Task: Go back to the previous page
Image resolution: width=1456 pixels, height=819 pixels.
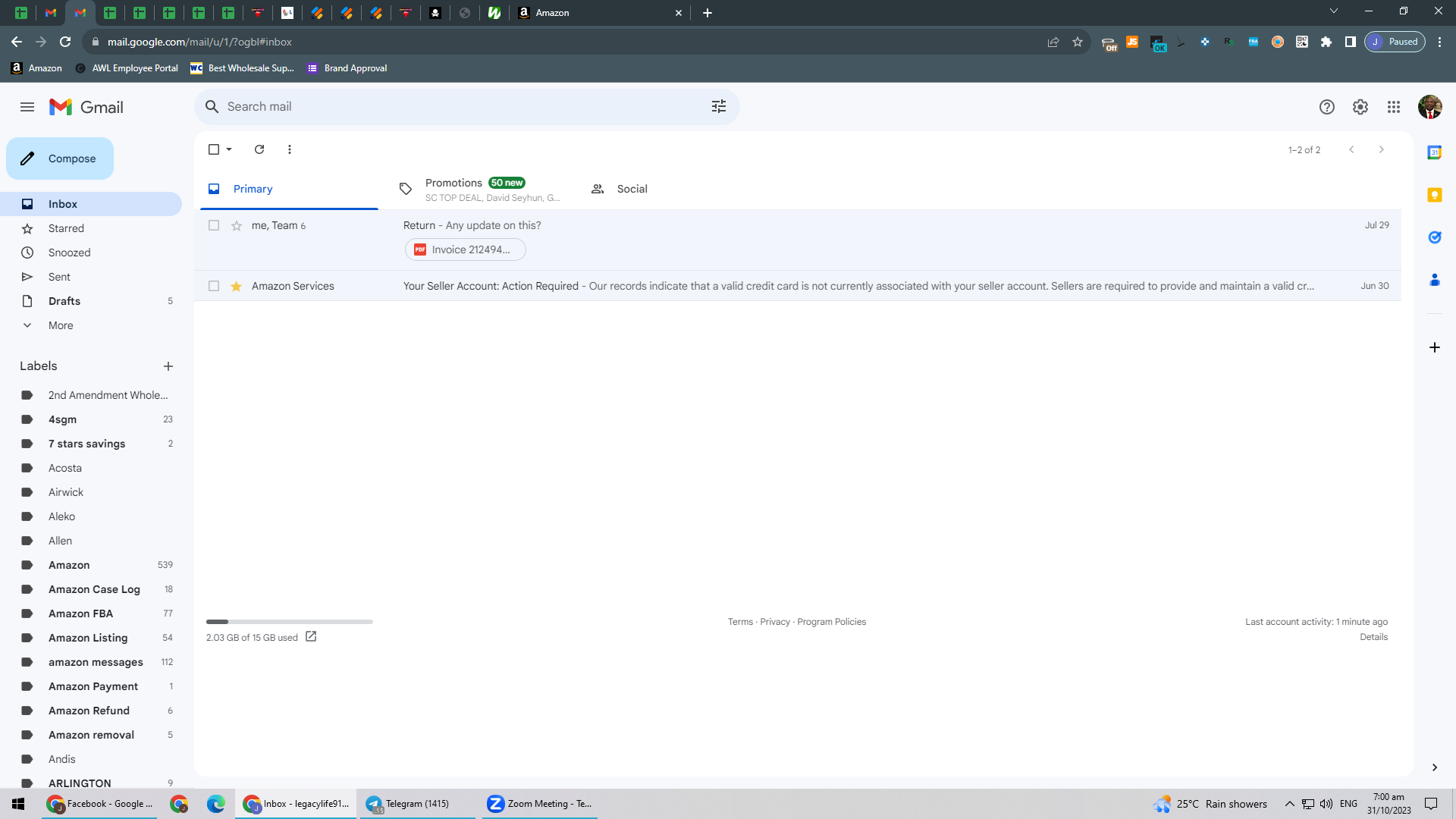Action: 17,42
